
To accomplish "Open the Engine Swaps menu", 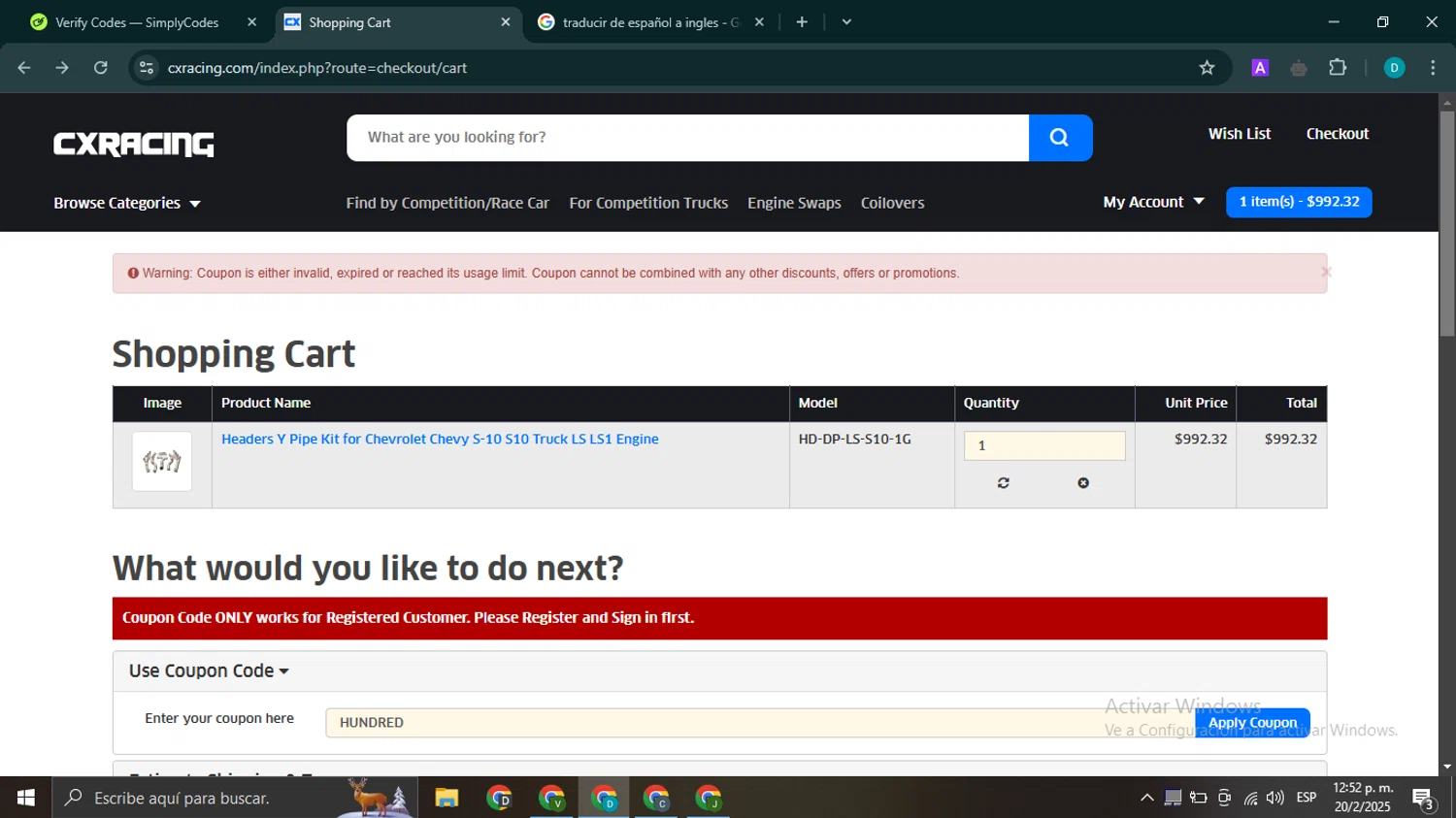I will tap(794, 203).
